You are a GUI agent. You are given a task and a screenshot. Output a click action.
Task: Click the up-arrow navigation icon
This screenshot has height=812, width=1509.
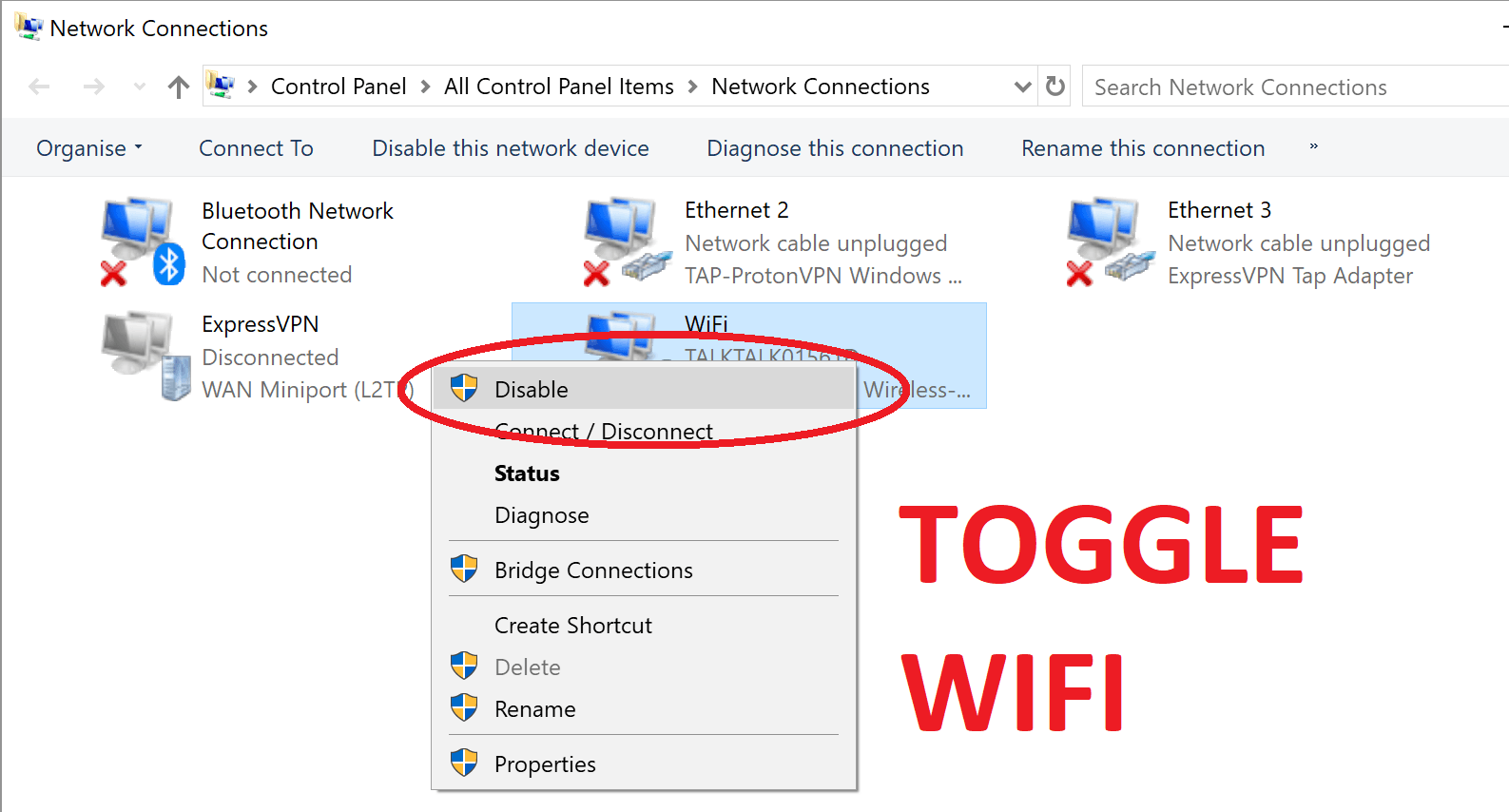tap(178, 87)
